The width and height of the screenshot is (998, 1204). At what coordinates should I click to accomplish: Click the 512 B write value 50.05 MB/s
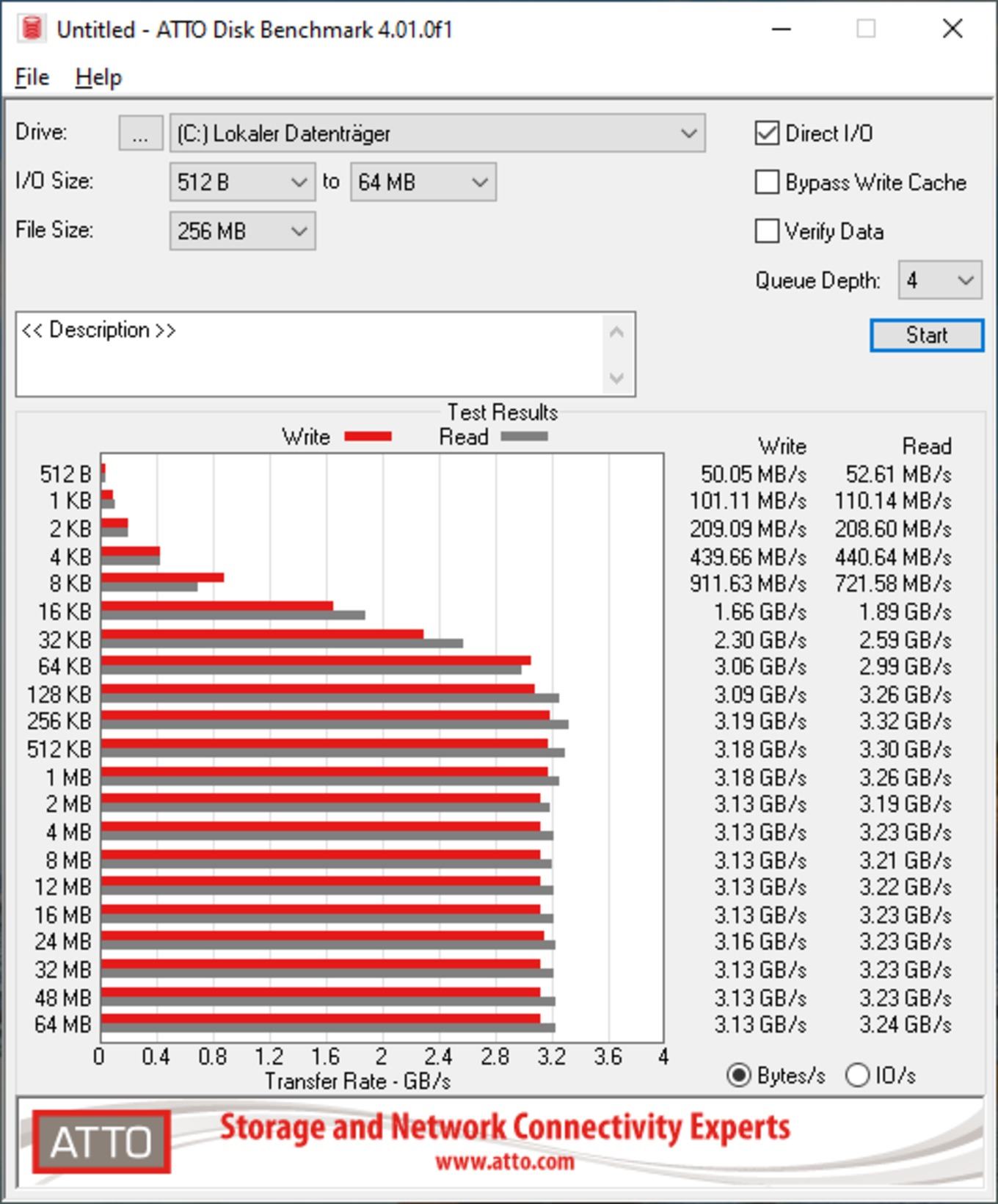pyautogui.click(x=753, y=474)
